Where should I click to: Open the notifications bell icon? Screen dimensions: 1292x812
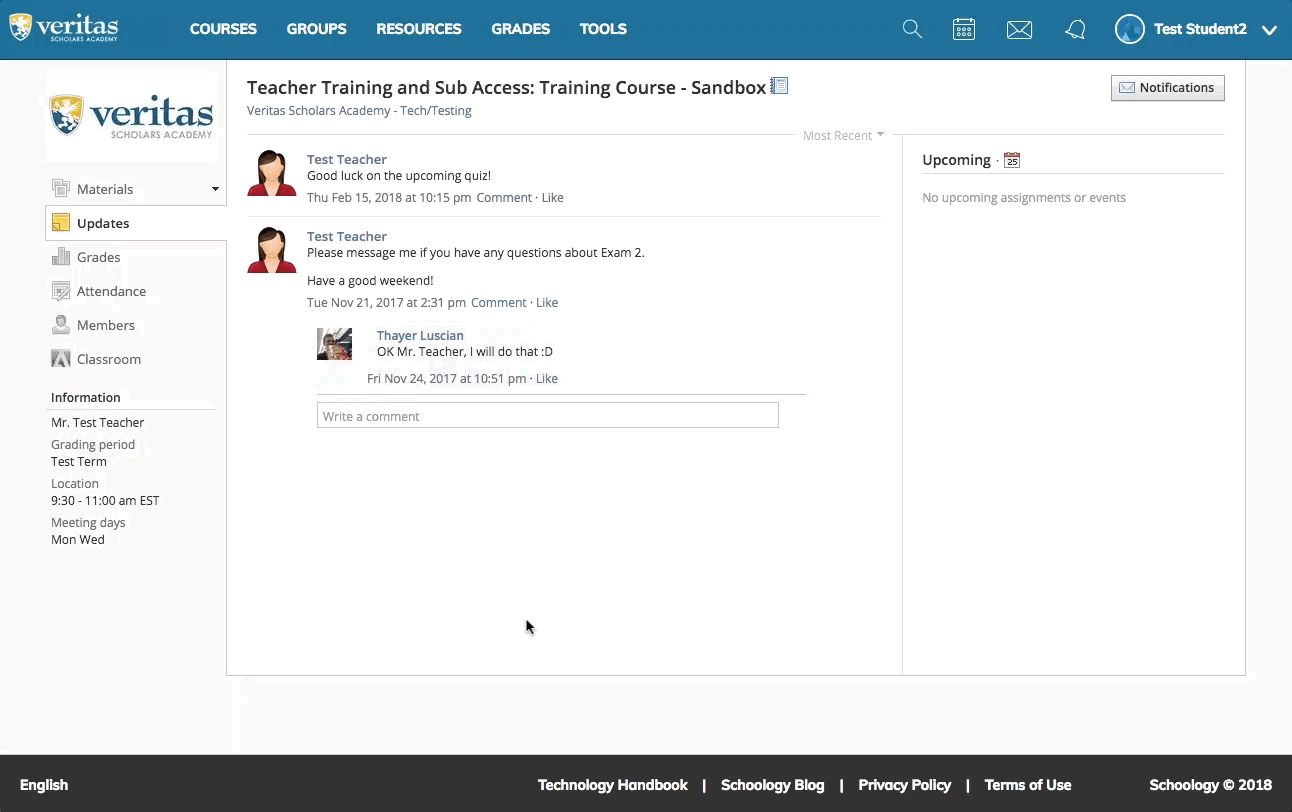tap(1075, 30)
